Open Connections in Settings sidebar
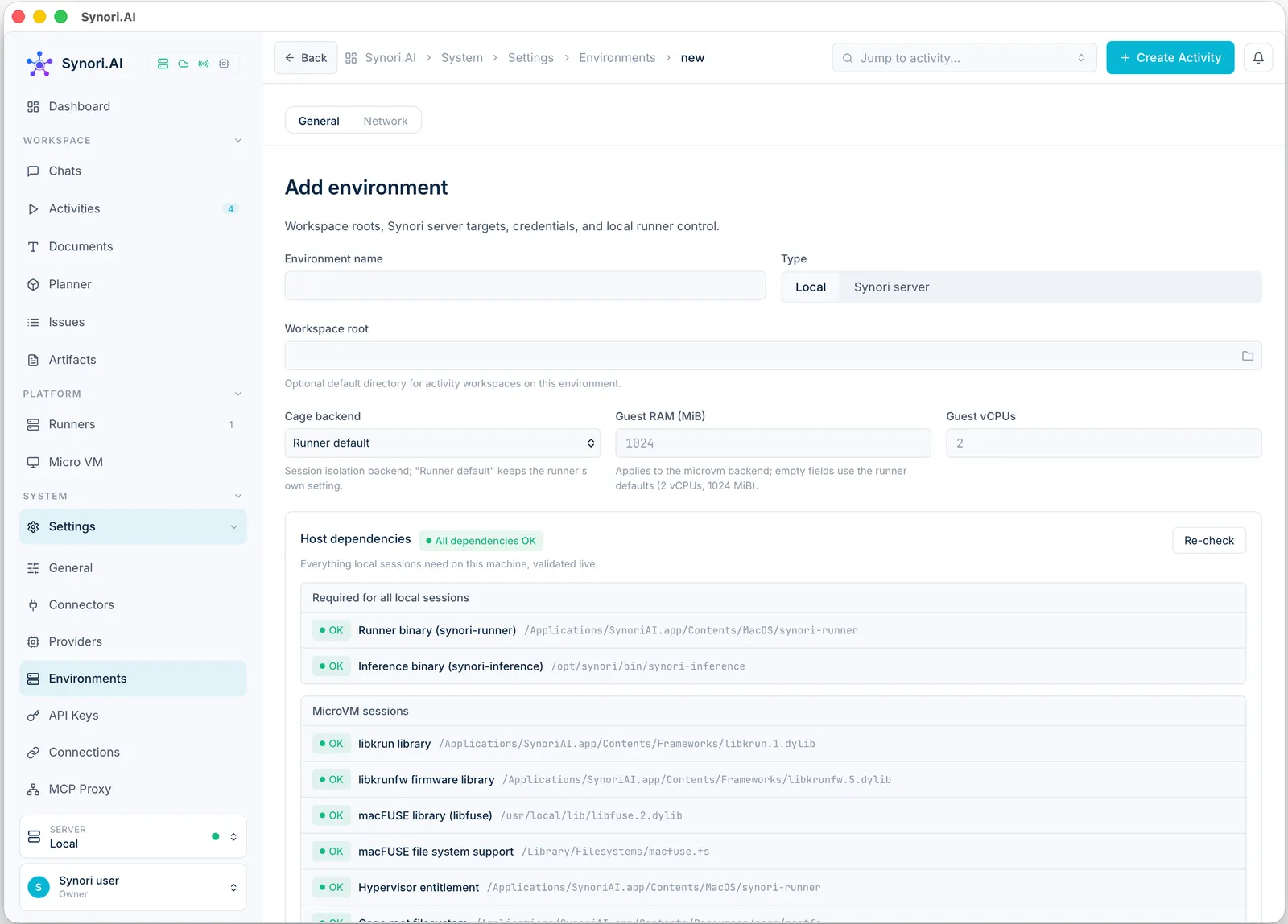Screen dimensions: 1288x924 point(133,753)
